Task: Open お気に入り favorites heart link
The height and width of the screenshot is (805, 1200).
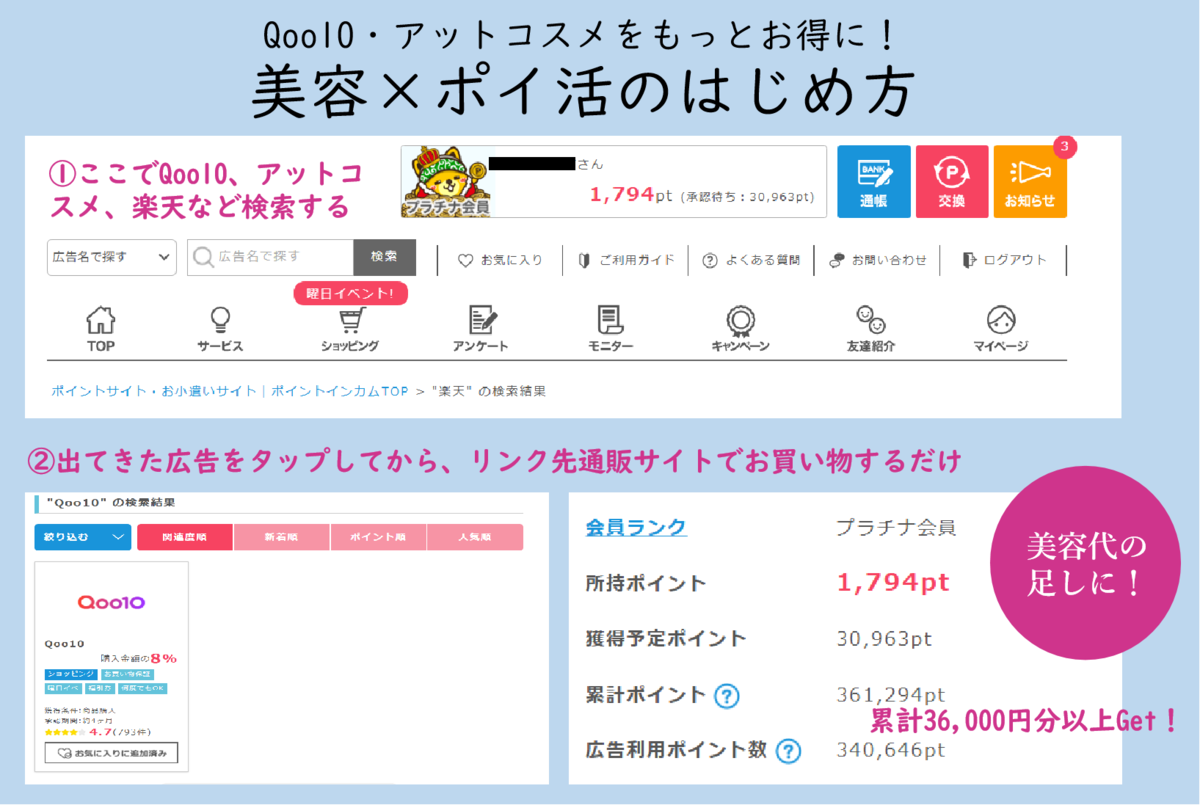Action: [x=500, y=260]
